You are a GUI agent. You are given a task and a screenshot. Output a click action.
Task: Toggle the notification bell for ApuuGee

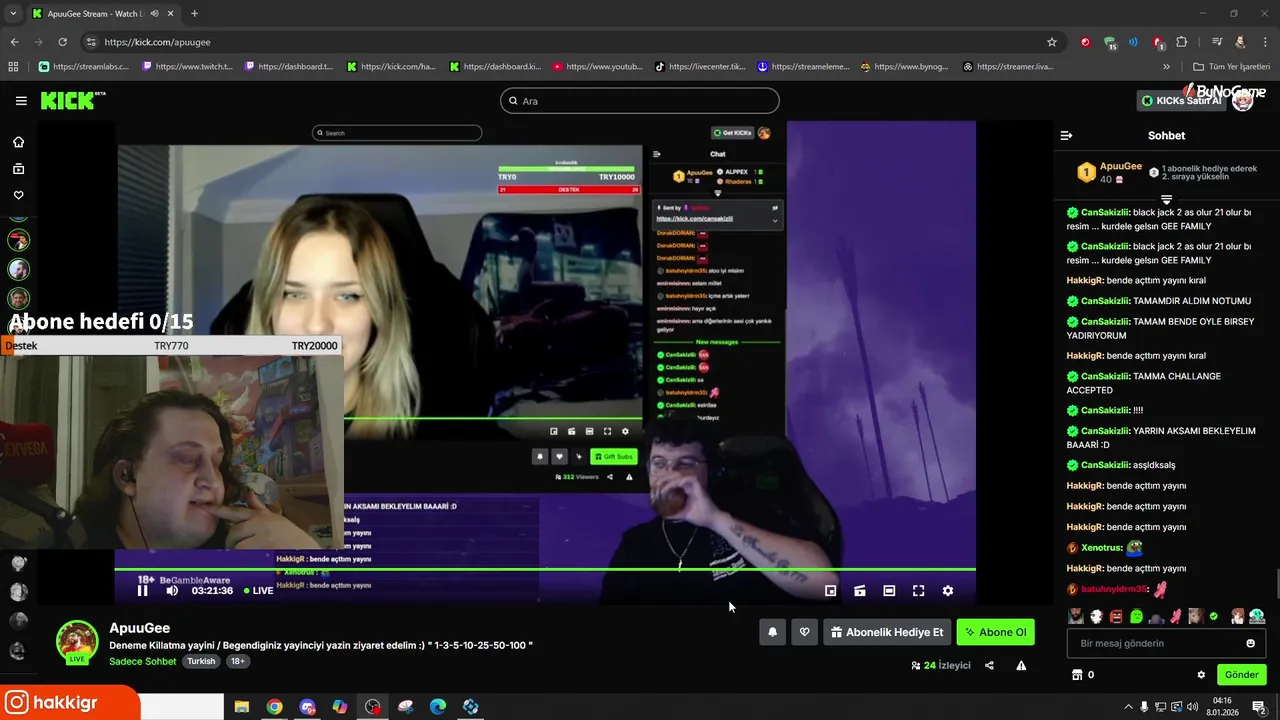tap(772, 632)
